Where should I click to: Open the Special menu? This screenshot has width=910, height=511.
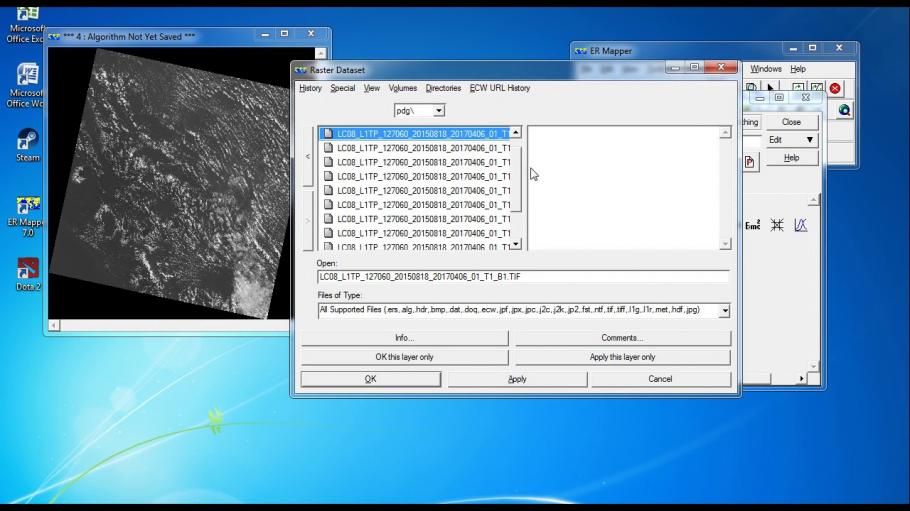point(342,88)
